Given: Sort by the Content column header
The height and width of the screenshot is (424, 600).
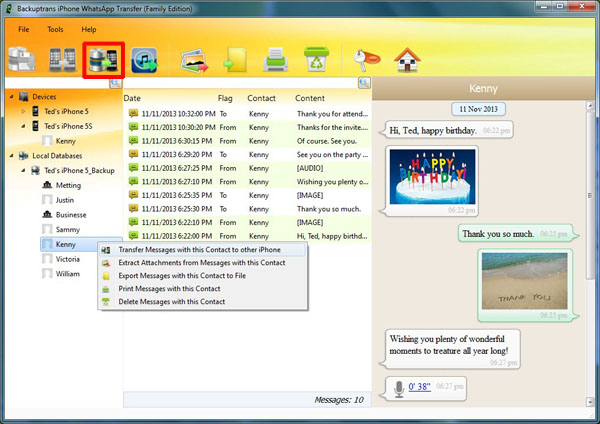Looking at the screenshot, I should tap(310, 98).
